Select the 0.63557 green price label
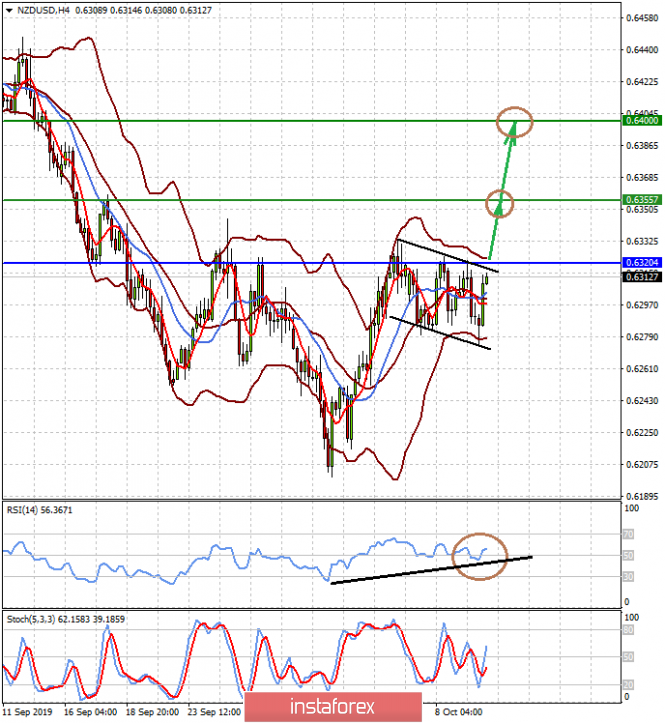This screenshot has height=723, width=665. tap(642, 200)
